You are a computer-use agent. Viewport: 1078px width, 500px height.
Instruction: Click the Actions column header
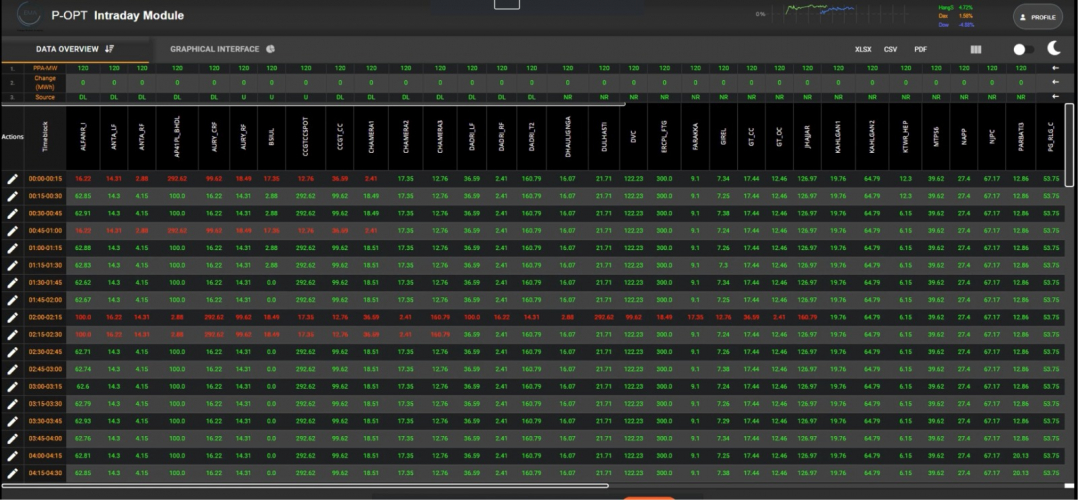point(12,137)
